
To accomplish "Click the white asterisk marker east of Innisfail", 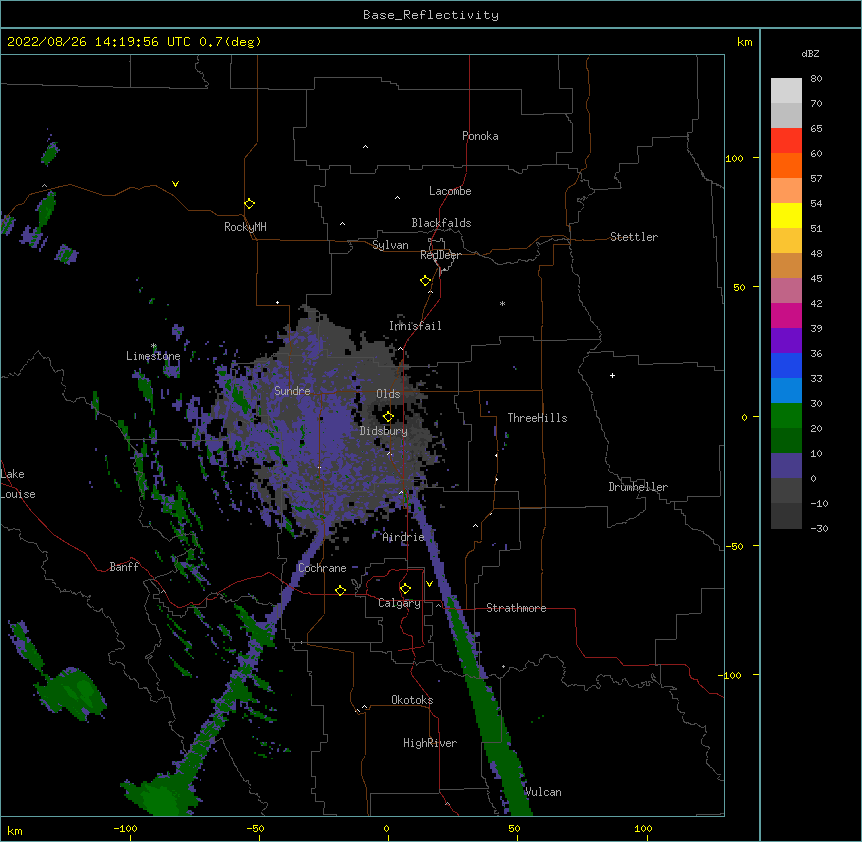I will tap(502, 303).
